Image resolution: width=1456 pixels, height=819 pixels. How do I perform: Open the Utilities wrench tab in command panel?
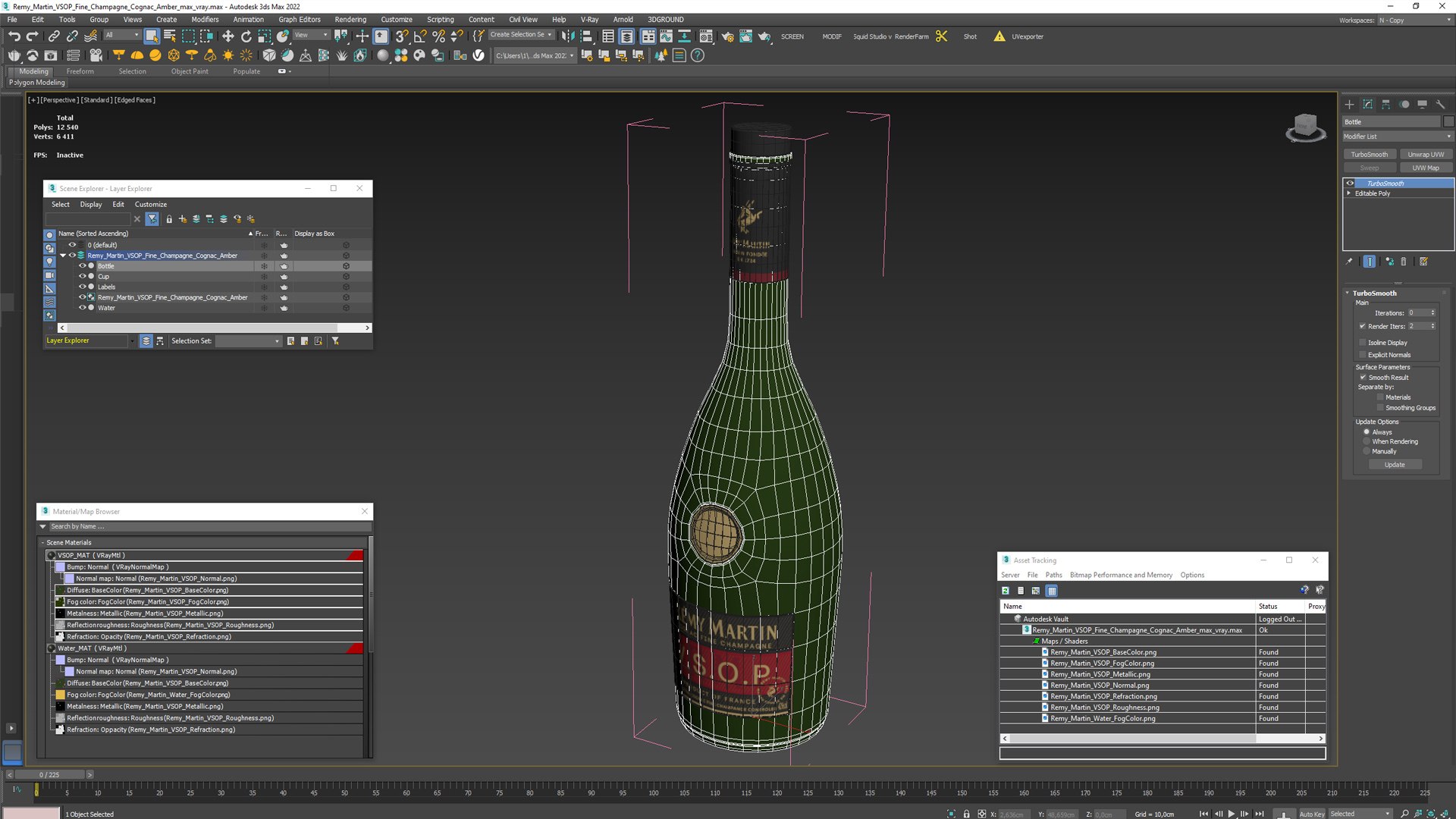[x=1441, y=105]
